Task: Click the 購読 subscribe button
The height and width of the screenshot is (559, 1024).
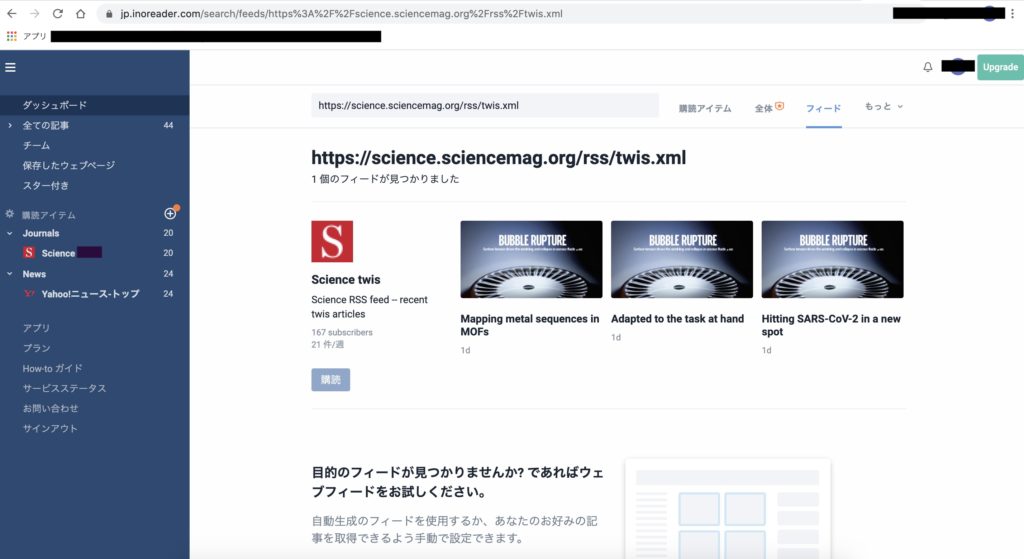Action: coord(330,379)
